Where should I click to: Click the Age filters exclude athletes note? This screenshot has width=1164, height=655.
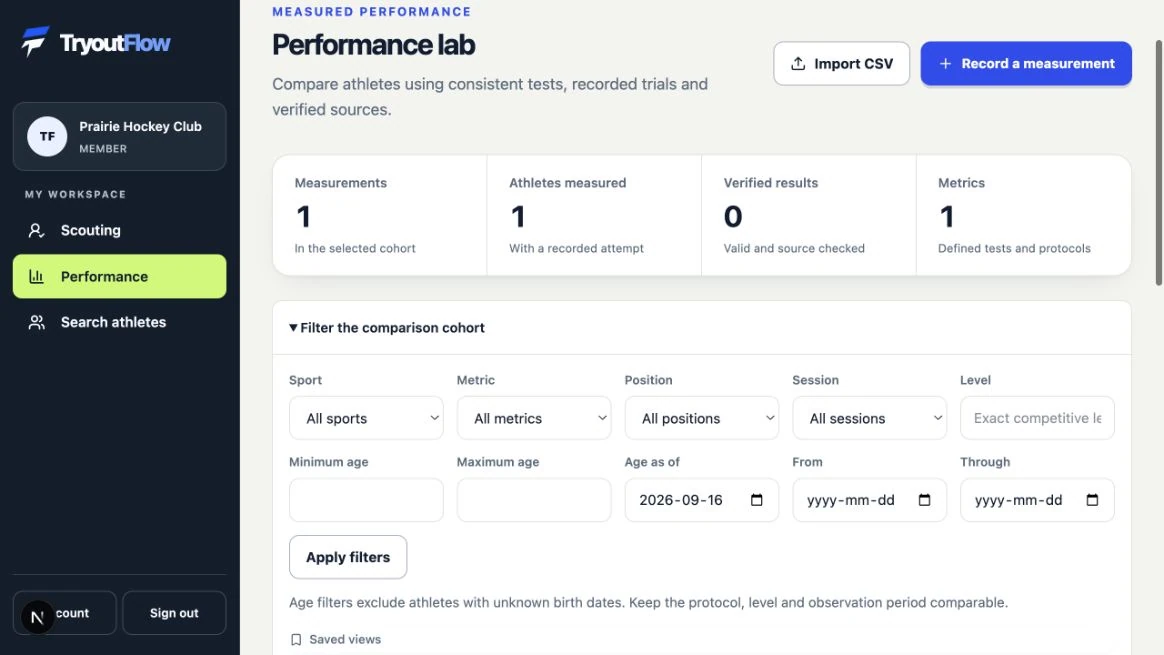tap(648, 602)
